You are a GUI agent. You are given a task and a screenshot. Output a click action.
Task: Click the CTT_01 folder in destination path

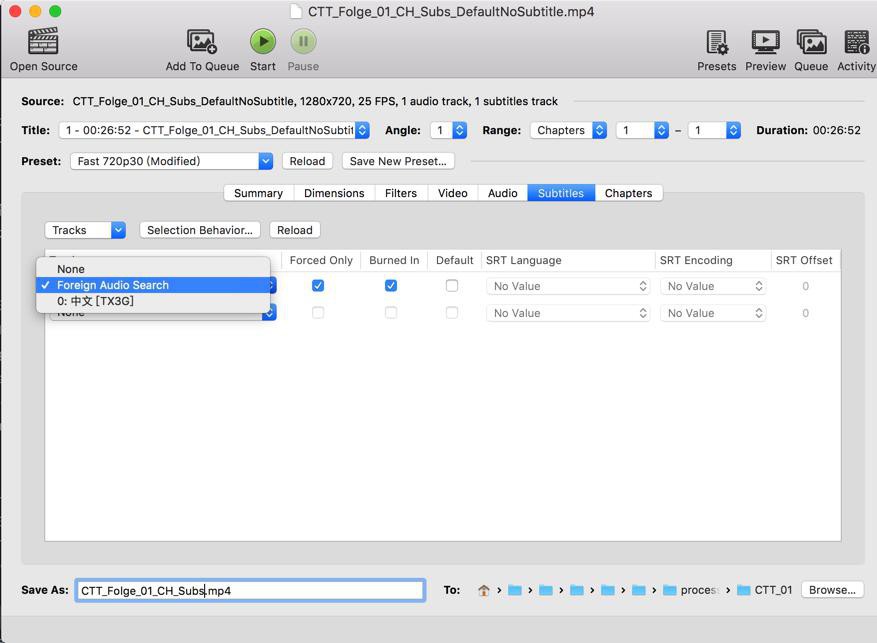tap(765, 590)
